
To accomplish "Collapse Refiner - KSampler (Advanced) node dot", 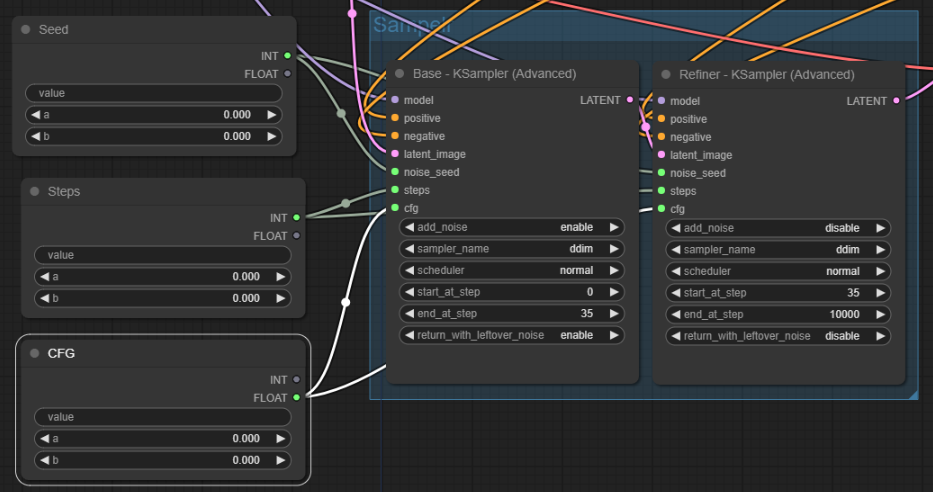I will pyautogui.click(x=666, y=74).
